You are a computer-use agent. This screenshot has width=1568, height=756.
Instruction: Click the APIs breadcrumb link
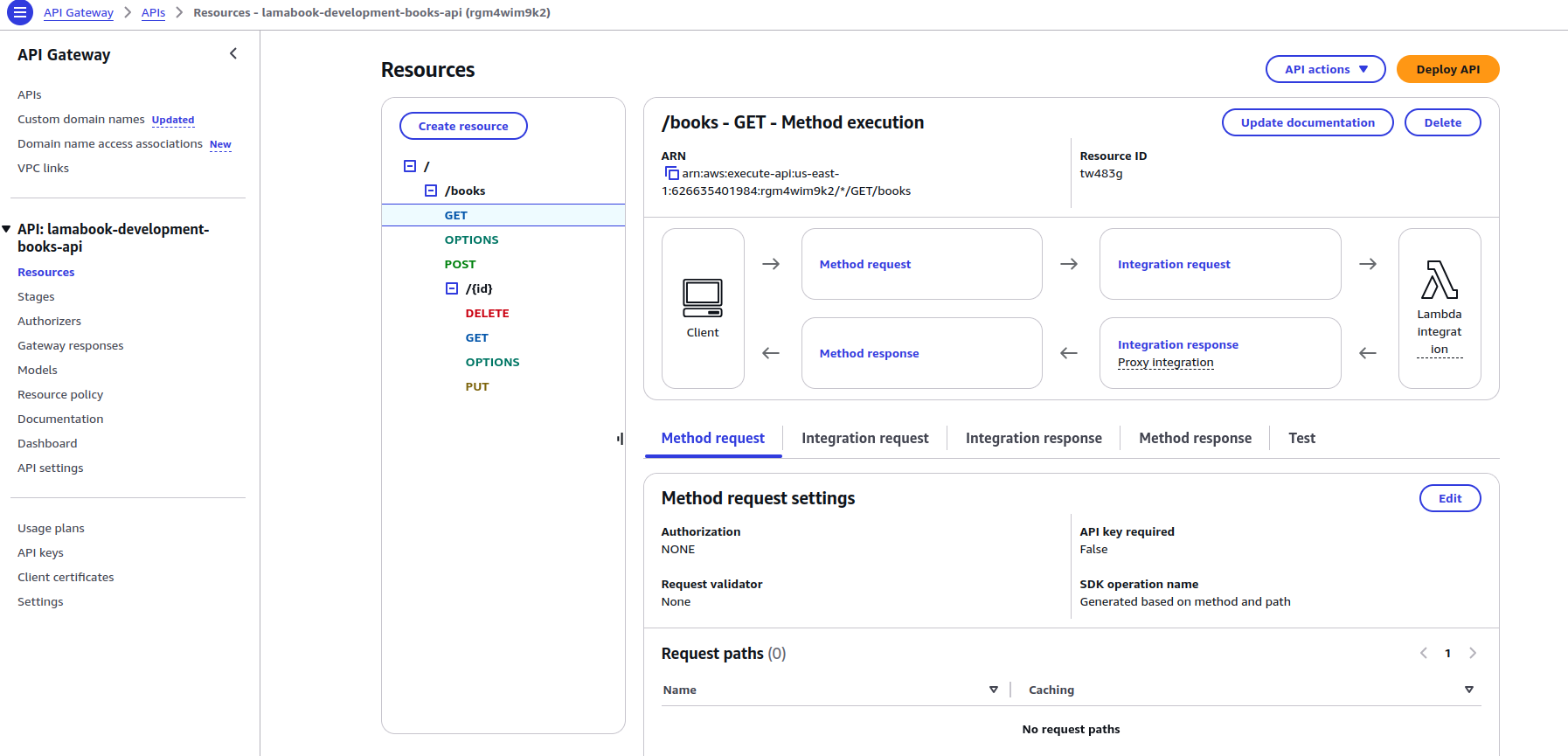click(153, 12)
